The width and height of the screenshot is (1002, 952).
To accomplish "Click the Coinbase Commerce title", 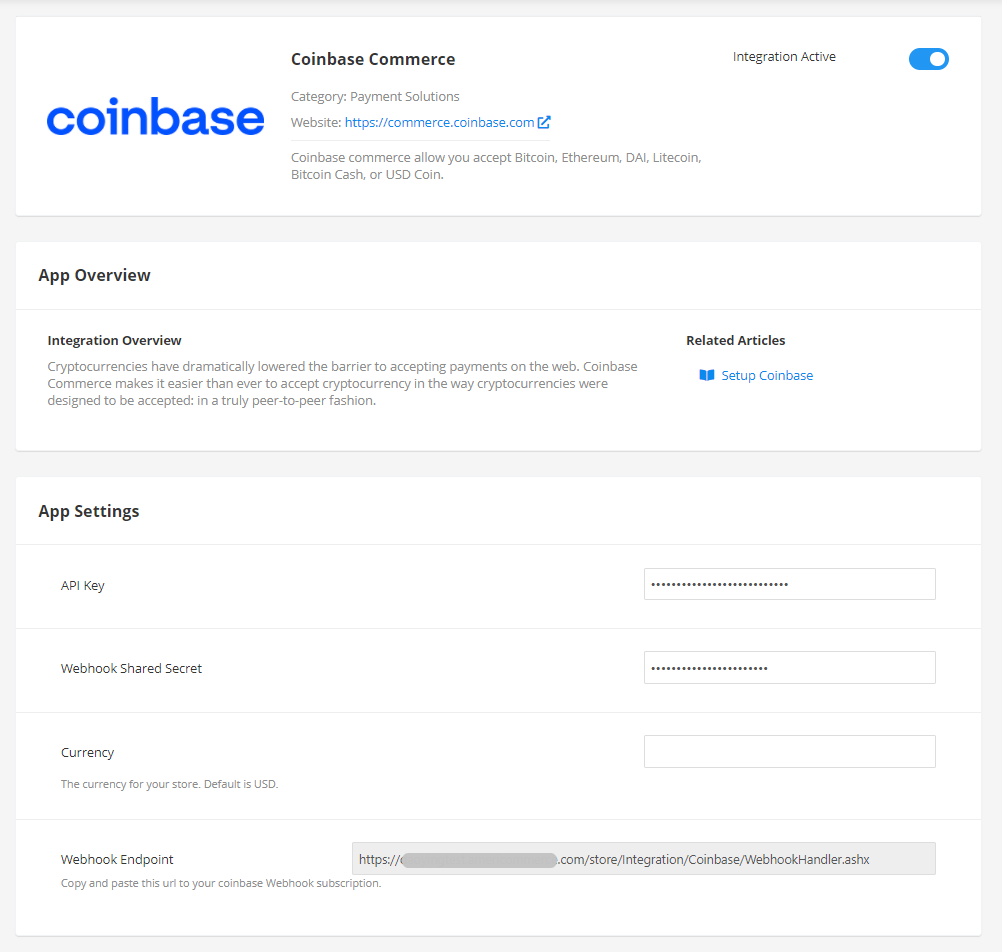I will click(x=373, y=59).
